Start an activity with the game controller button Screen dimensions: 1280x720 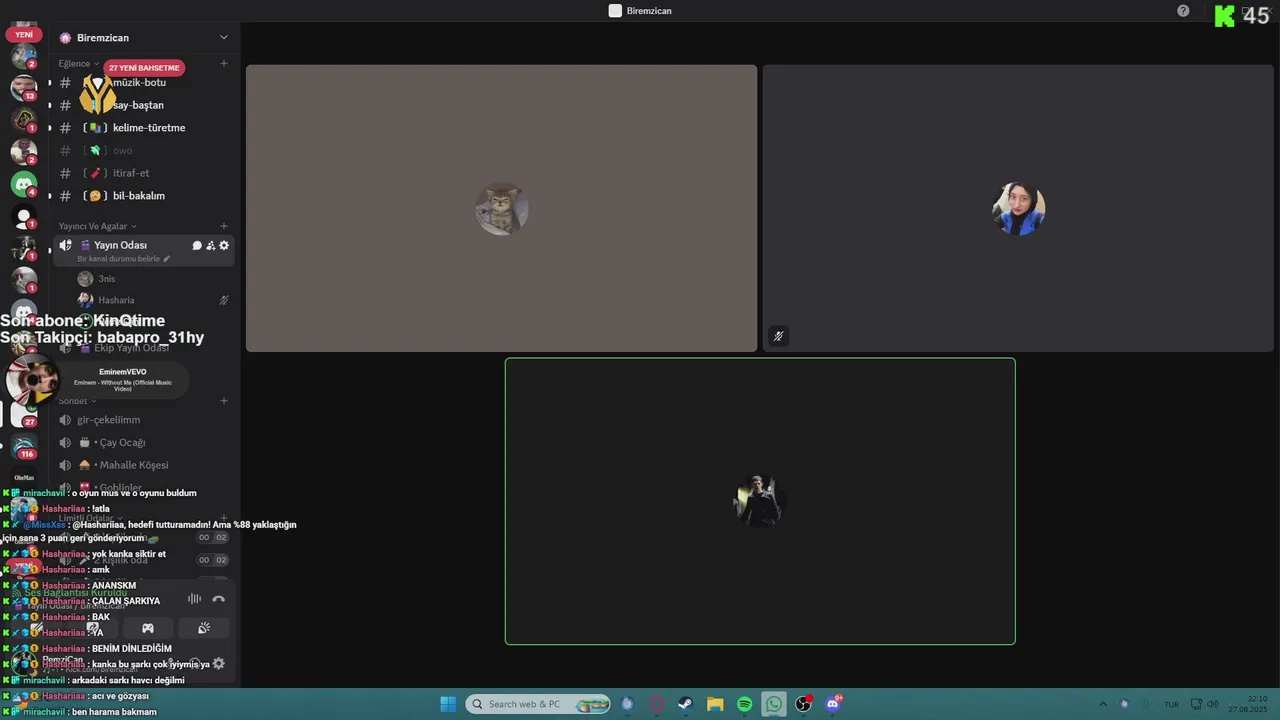(147, 628)
